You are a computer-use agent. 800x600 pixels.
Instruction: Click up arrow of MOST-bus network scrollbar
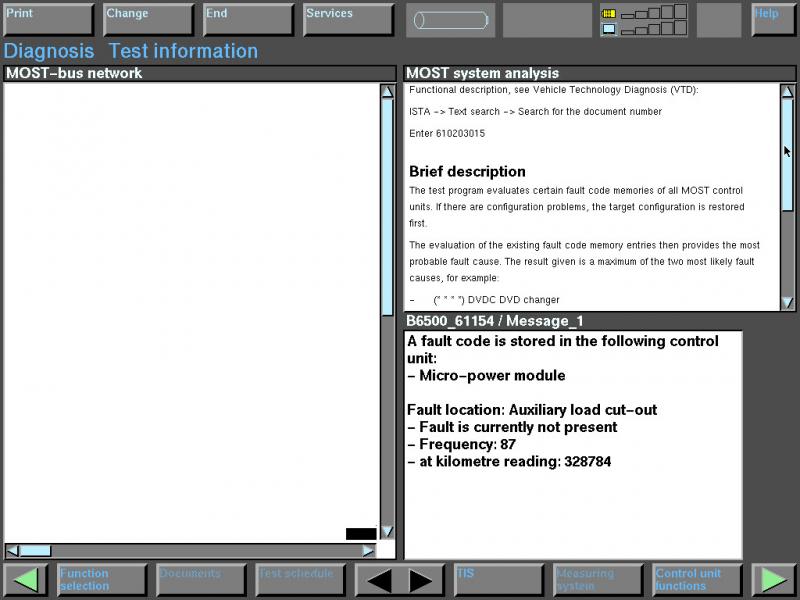387,91
